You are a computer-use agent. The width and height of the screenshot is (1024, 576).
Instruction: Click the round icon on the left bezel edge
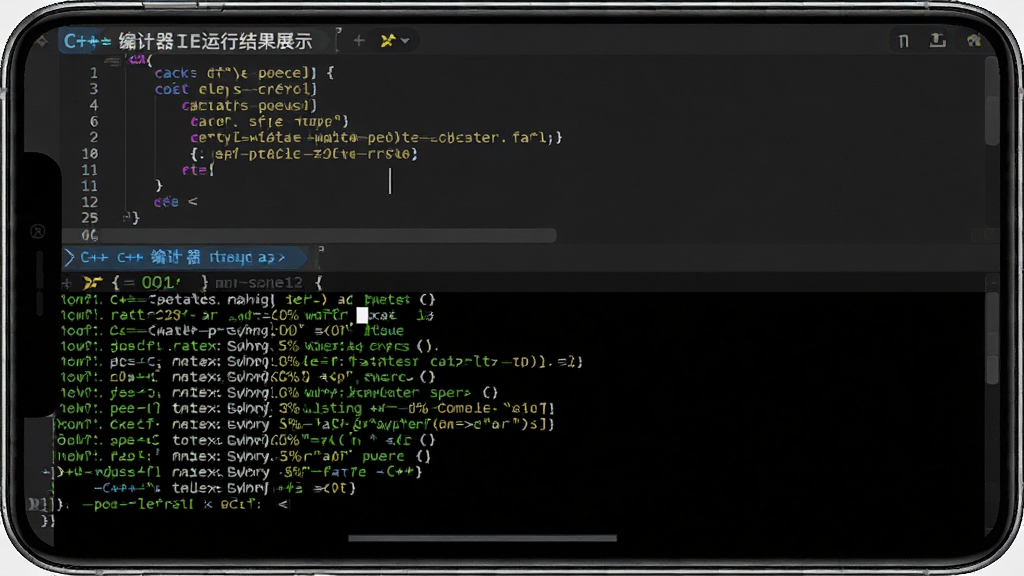(38, 231)
